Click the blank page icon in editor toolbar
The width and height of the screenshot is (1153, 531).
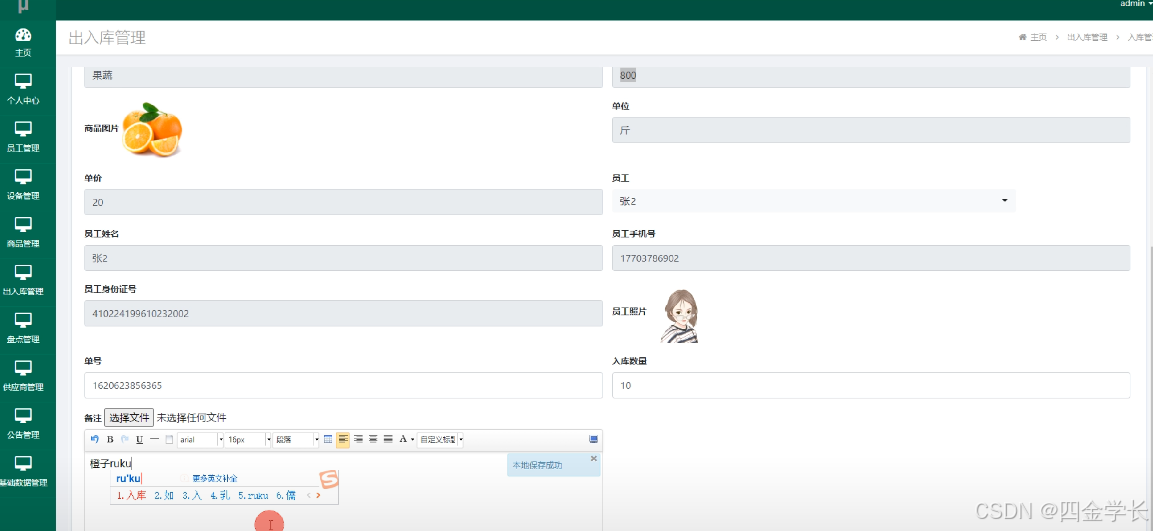169,439
